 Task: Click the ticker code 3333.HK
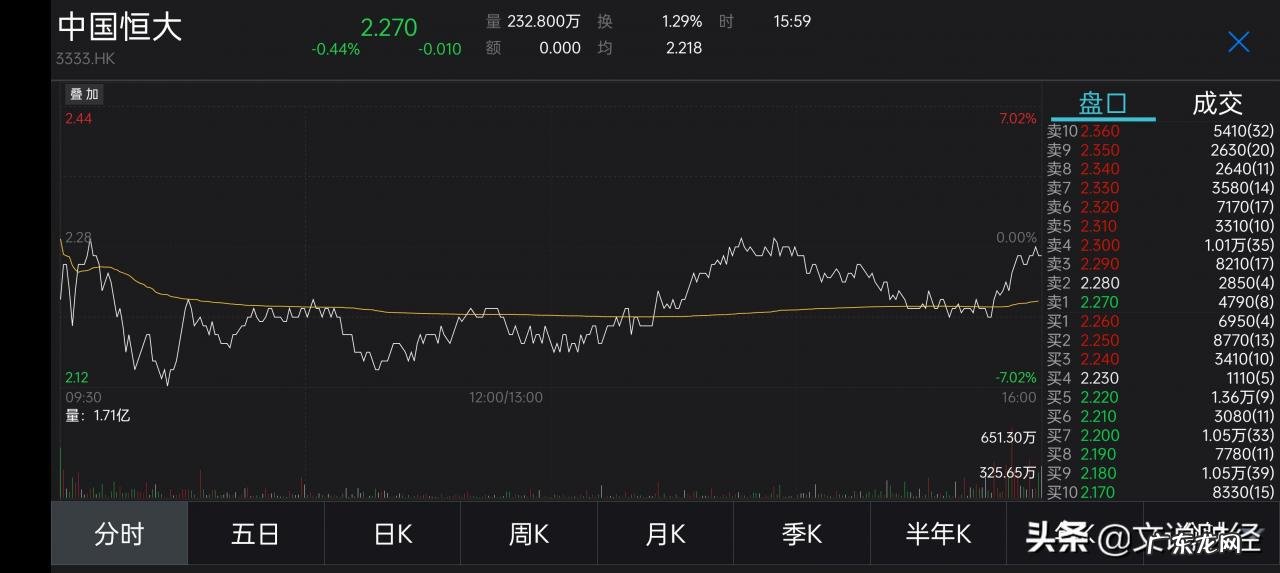click(86, 59)
